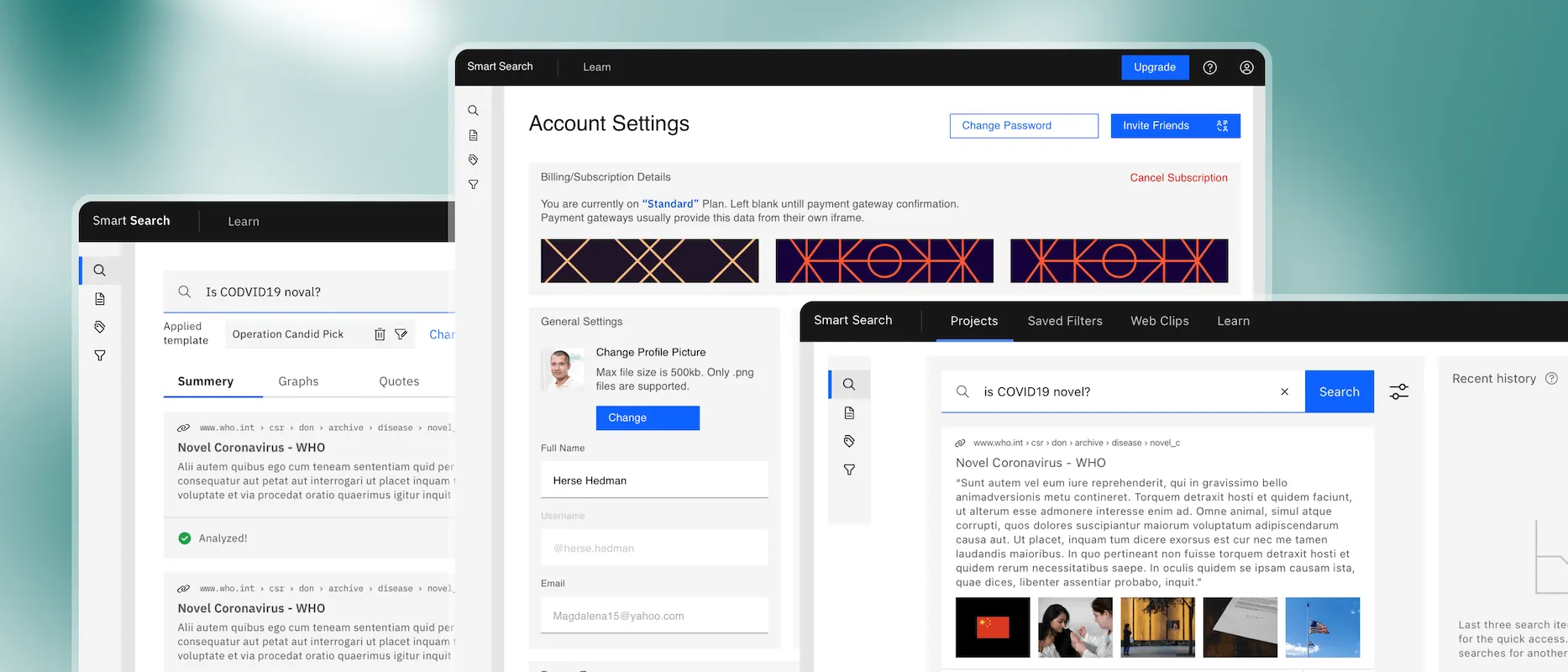Click tag icon in left window sidebar

click(x=100, y=327)
